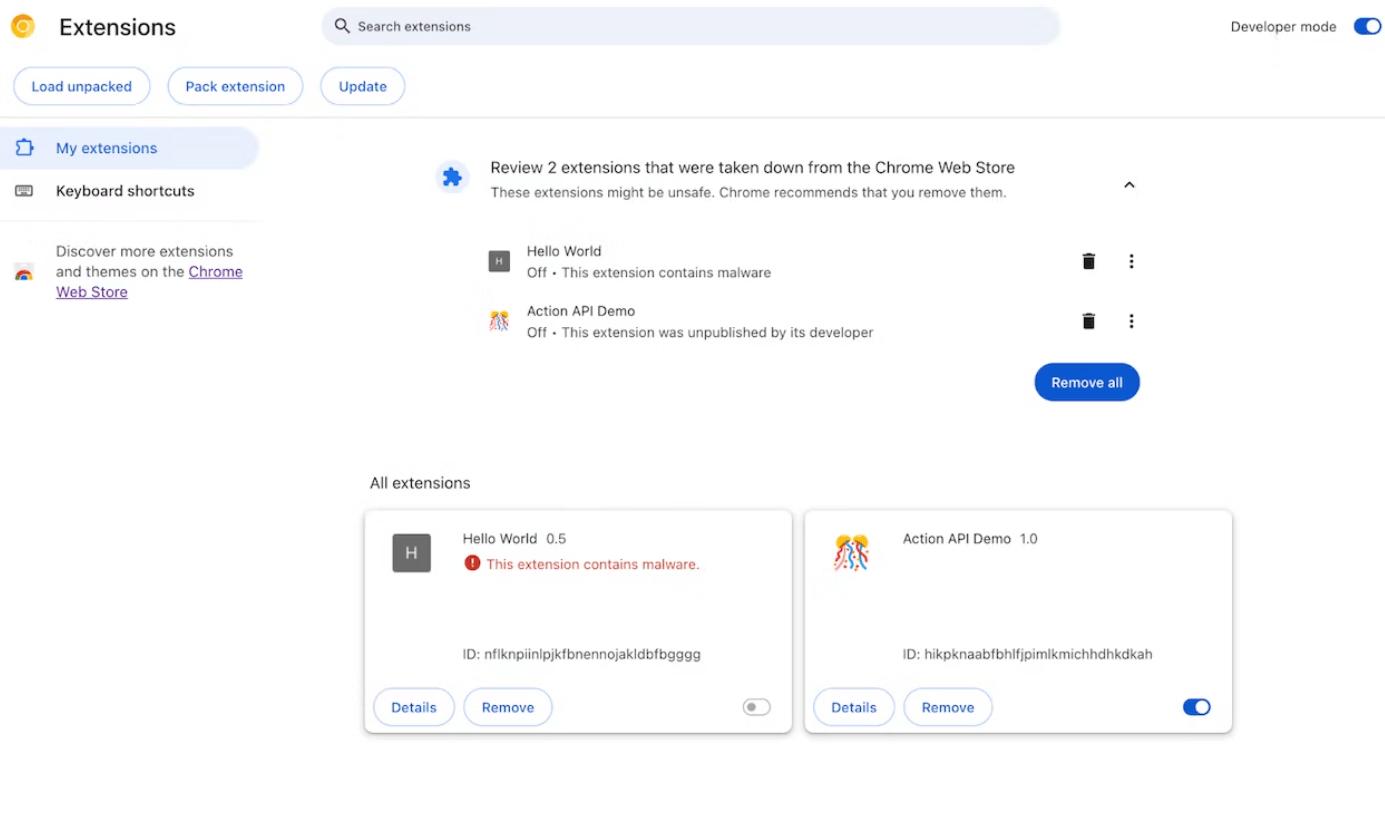Click Action API Demo icon in review list
This screenshot has height=817, width=1385.
(499, 321)
